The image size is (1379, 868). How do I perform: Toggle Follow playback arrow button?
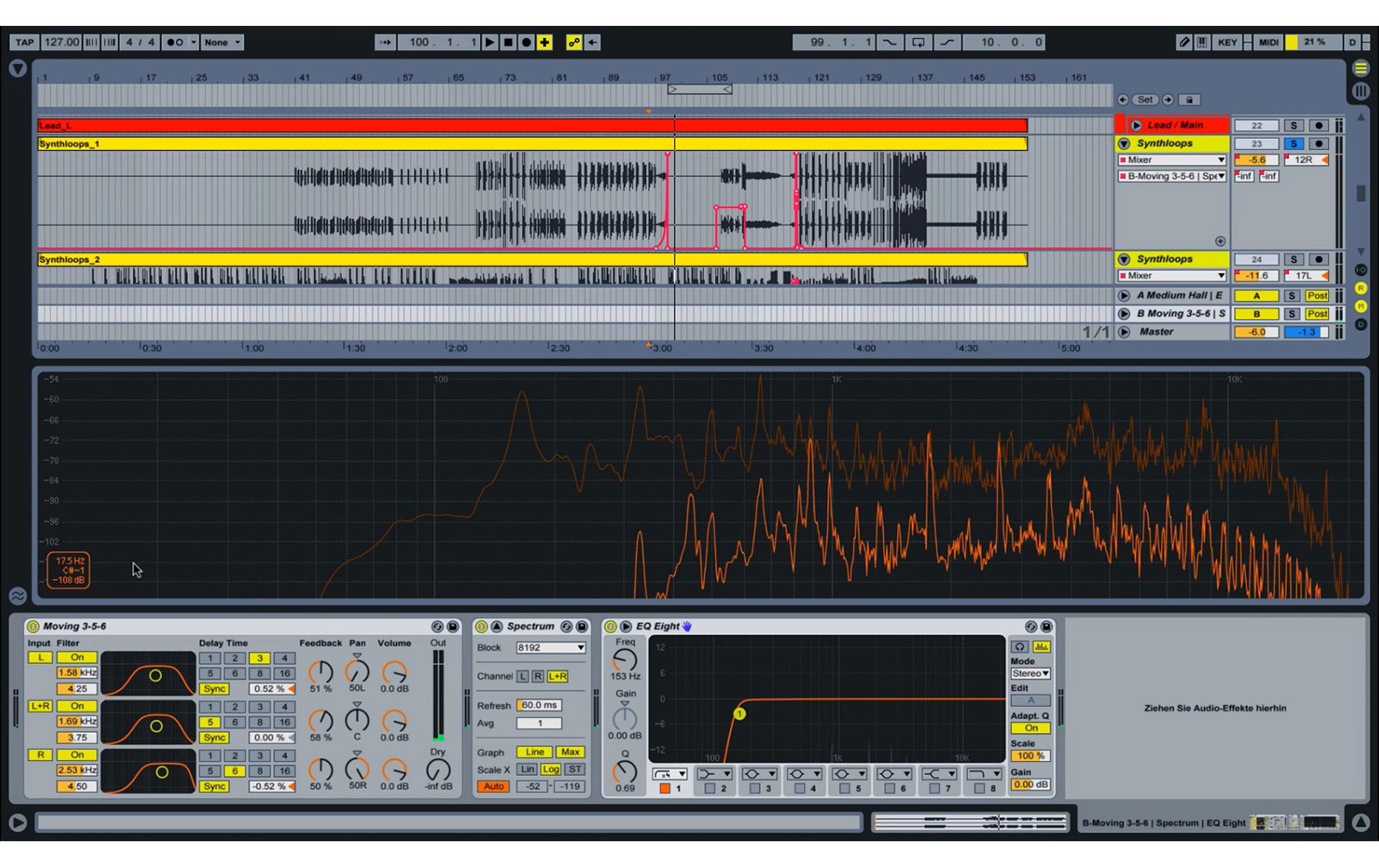point(385,42)
